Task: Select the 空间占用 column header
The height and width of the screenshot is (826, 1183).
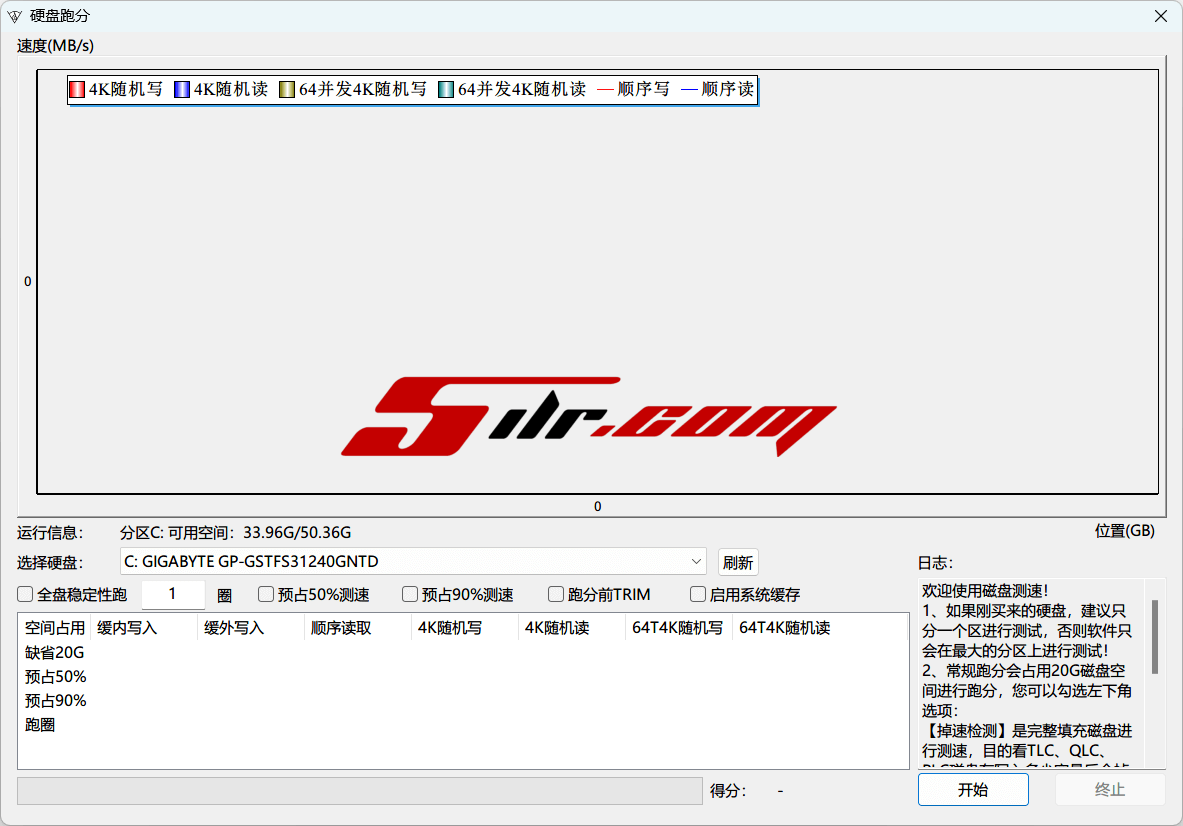Action: [x=54, y=628]
